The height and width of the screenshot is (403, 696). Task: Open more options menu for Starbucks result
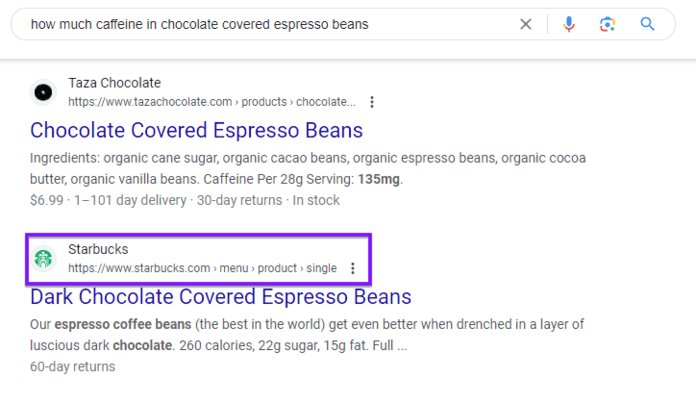point(353,268)
